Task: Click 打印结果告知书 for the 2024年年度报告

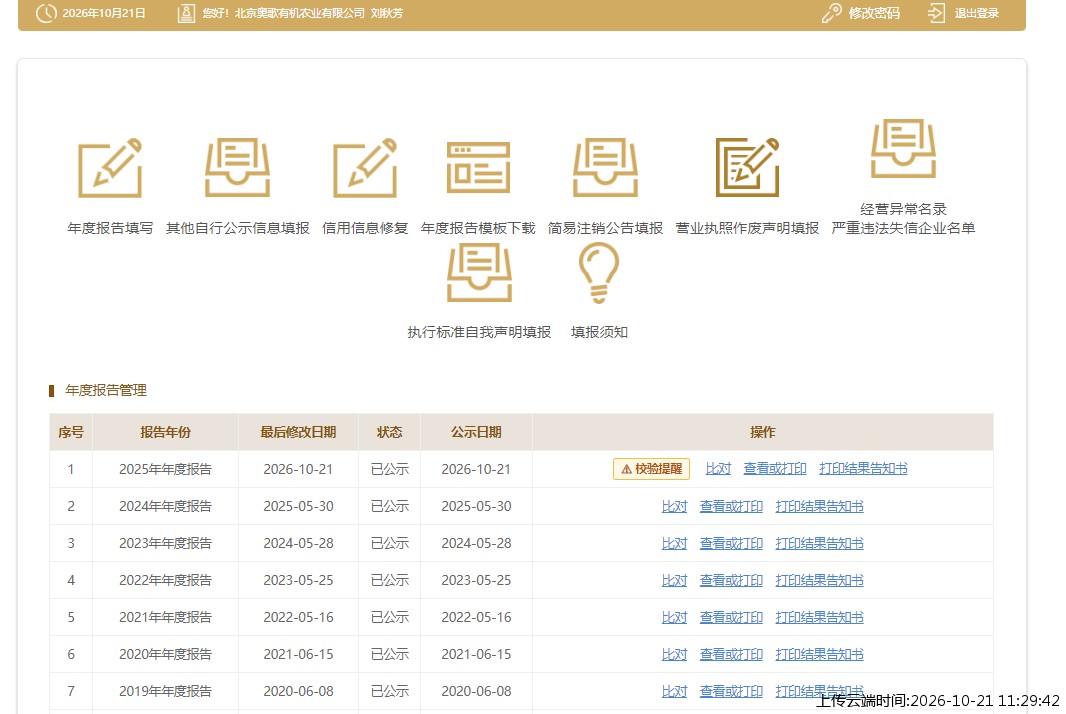Action: (819, 506)
